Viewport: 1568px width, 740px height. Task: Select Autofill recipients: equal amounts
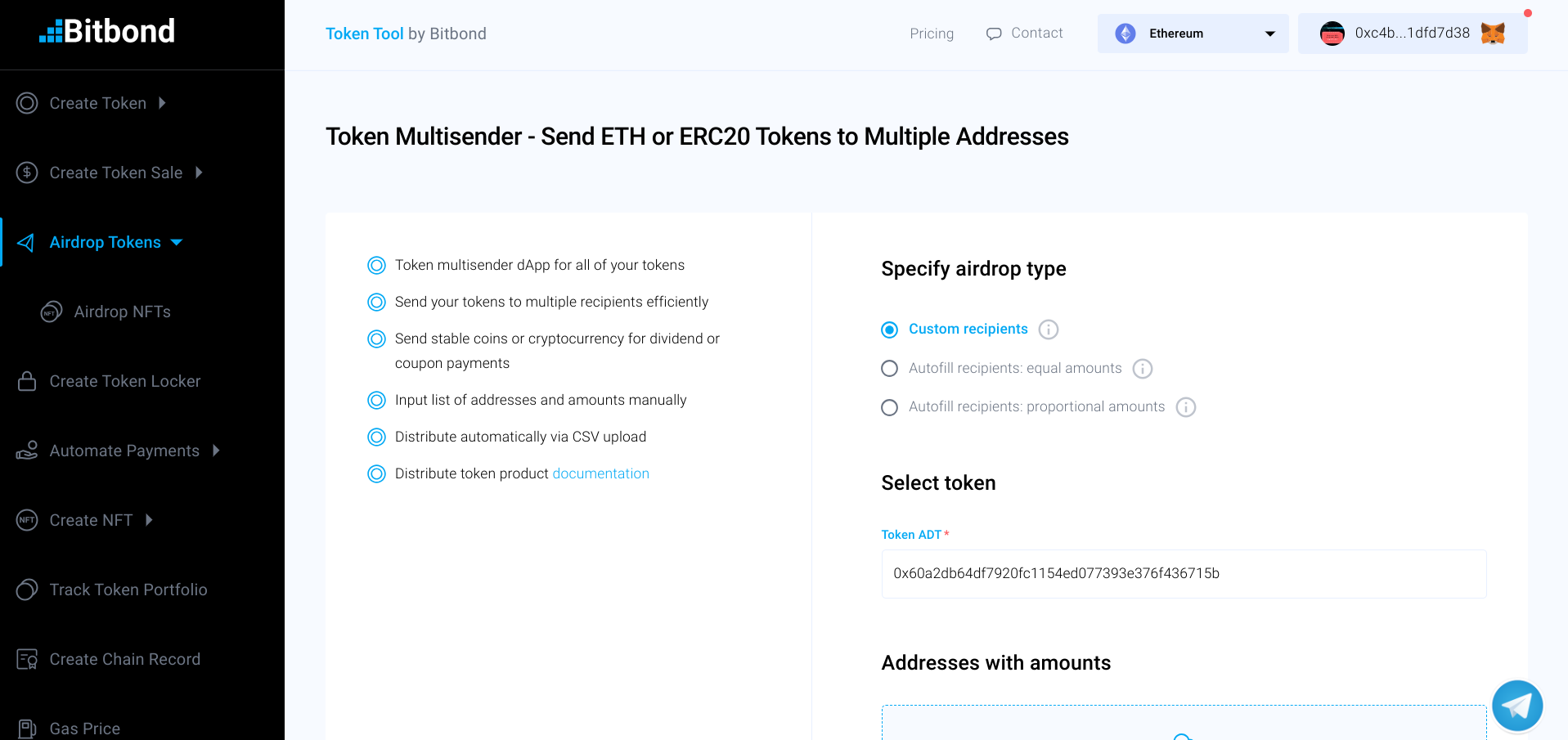point(890,369)
